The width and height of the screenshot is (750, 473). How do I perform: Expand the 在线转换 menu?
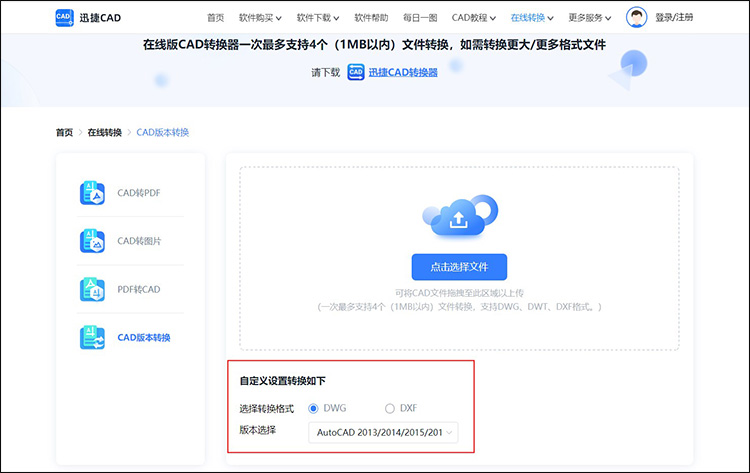[532, 18]
